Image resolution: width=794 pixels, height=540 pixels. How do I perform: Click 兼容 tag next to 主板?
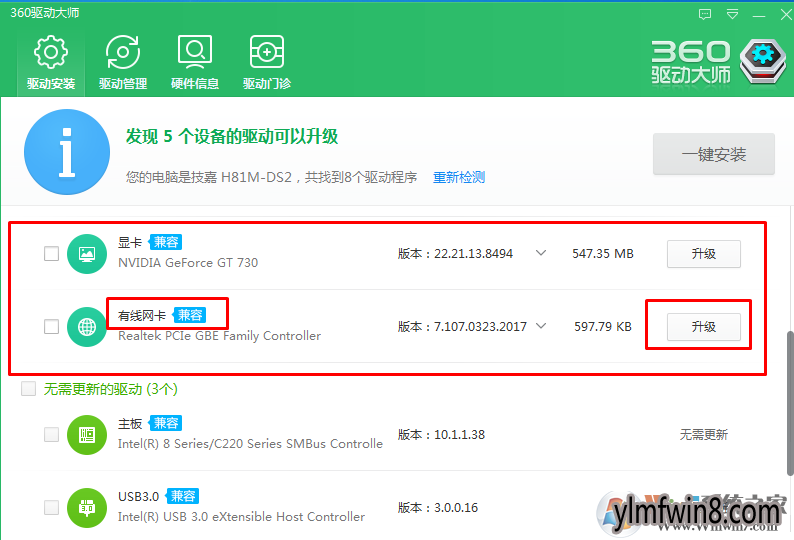(x=166, y=423)
